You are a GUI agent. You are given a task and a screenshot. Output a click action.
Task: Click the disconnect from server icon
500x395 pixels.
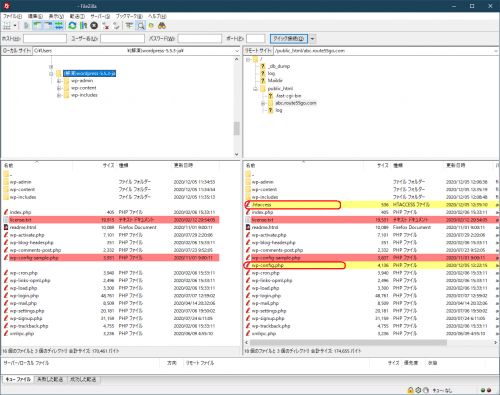[105, 26]
